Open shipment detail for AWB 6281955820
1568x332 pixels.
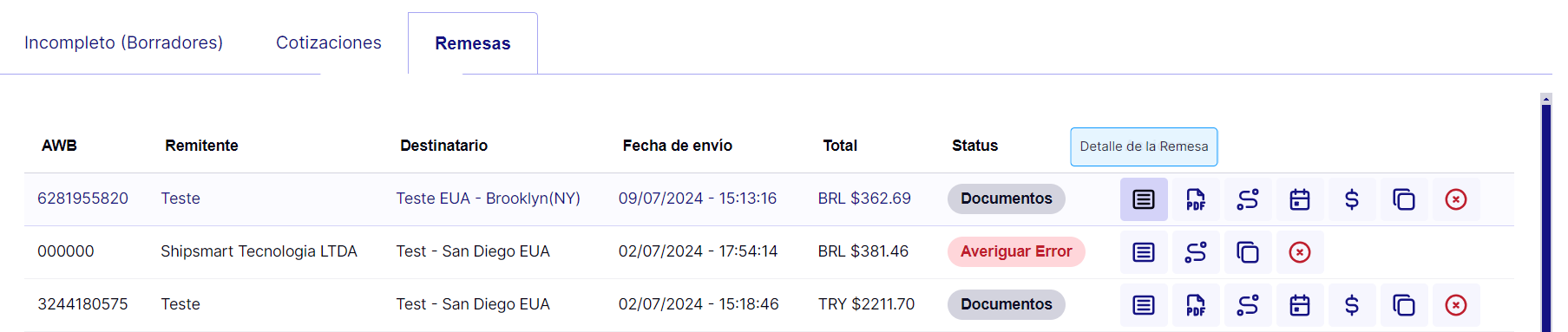coord(1144,199)
